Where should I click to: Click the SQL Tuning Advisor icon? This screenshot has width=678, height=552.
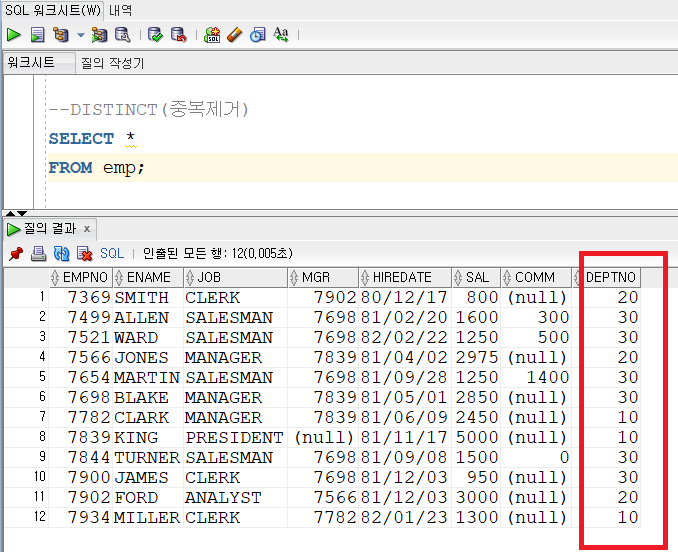tap(122, 35)
